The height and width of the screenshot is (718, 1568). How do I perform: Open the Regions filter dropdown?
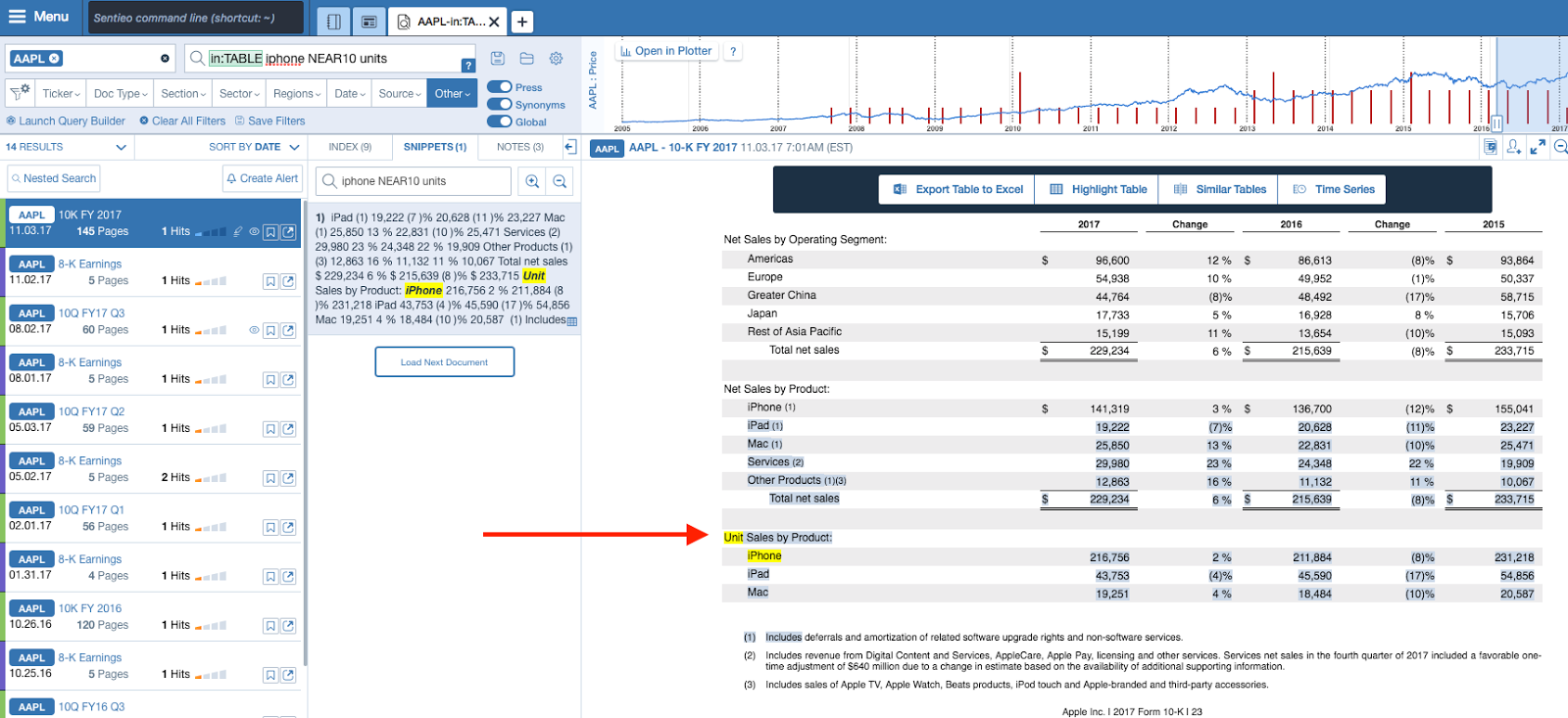tap(297, 93)
